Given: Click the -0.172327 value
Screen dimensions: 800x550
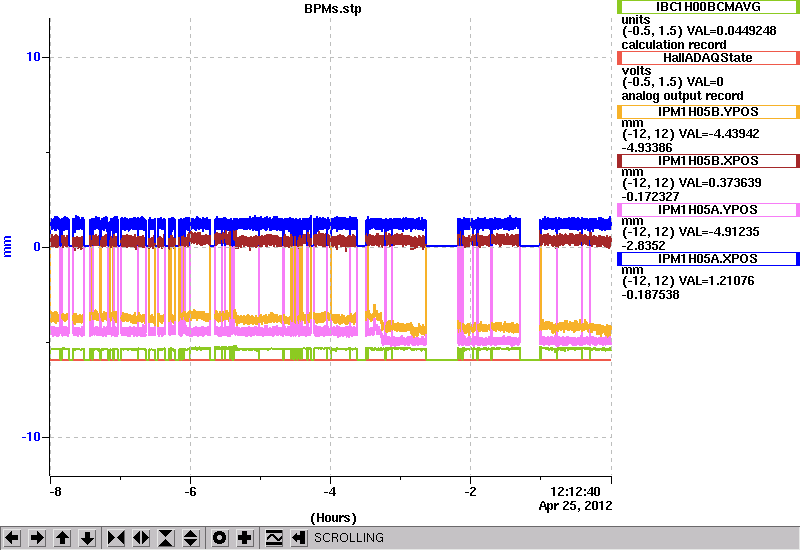Looking at the screenshot, I should click(650, 197).
